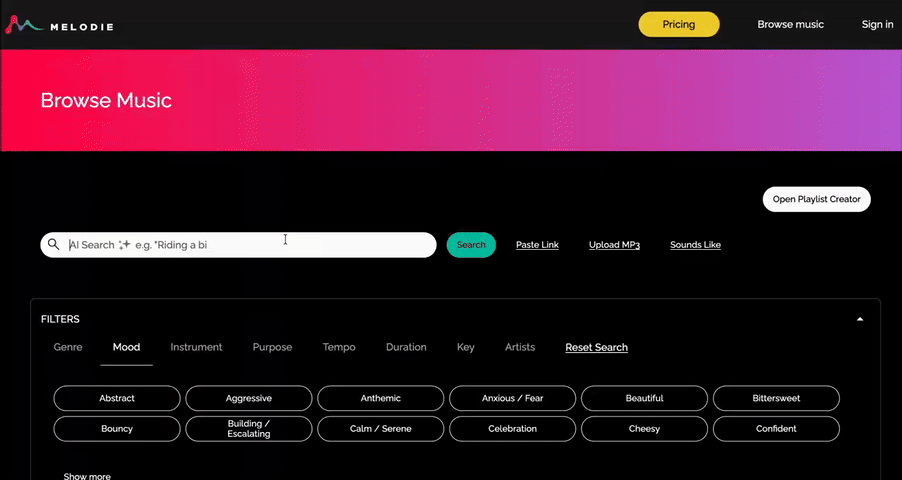Open the Sounds Like search option

695,245
